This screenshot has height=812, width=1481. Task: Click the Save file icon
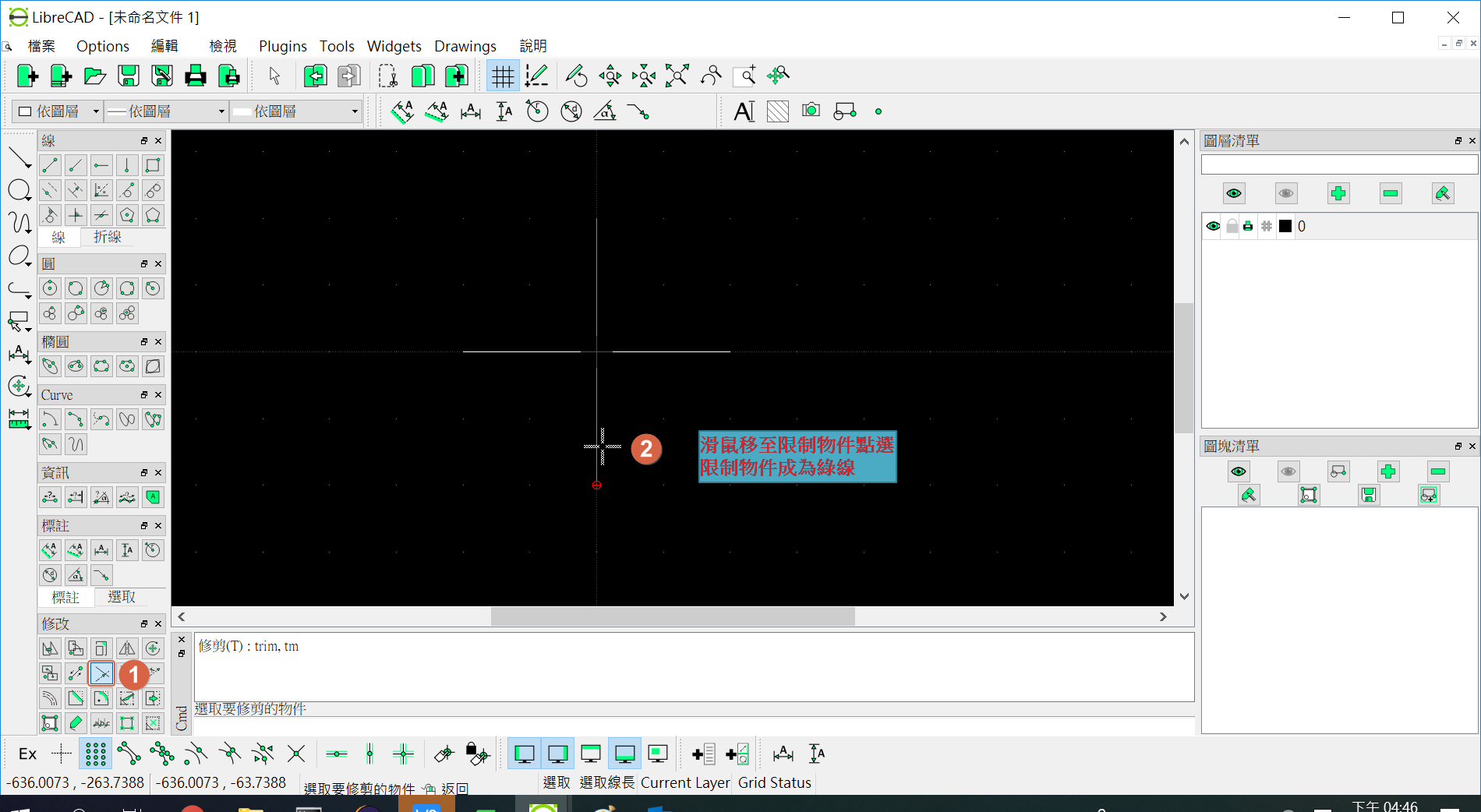[x=129, y=76]
